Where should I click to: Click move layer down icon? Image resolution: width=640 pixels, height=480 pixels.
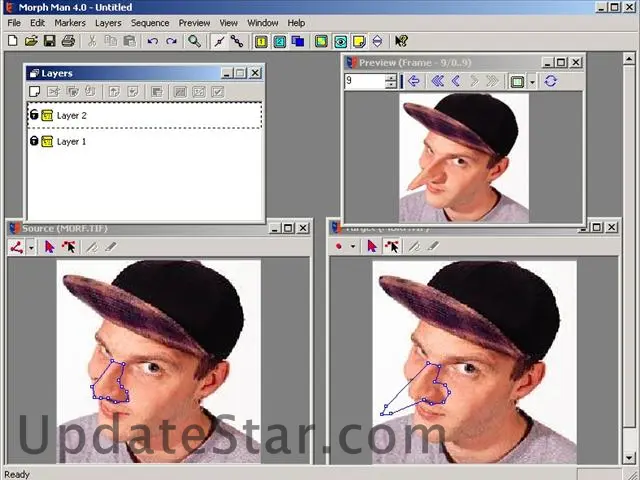tap(133, 91)
